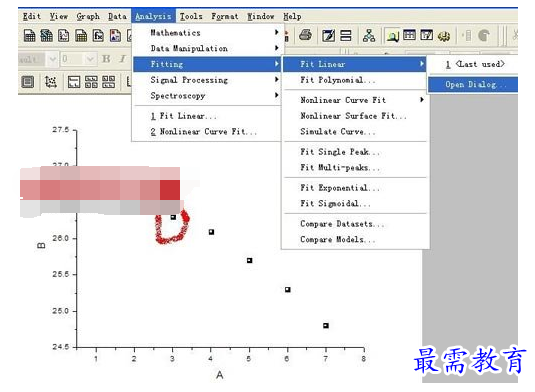Image resolution: width=535 pixels, height=392 pixels.
Task: Click the grayed column icon before recalculate
Action: pos(467,35)
